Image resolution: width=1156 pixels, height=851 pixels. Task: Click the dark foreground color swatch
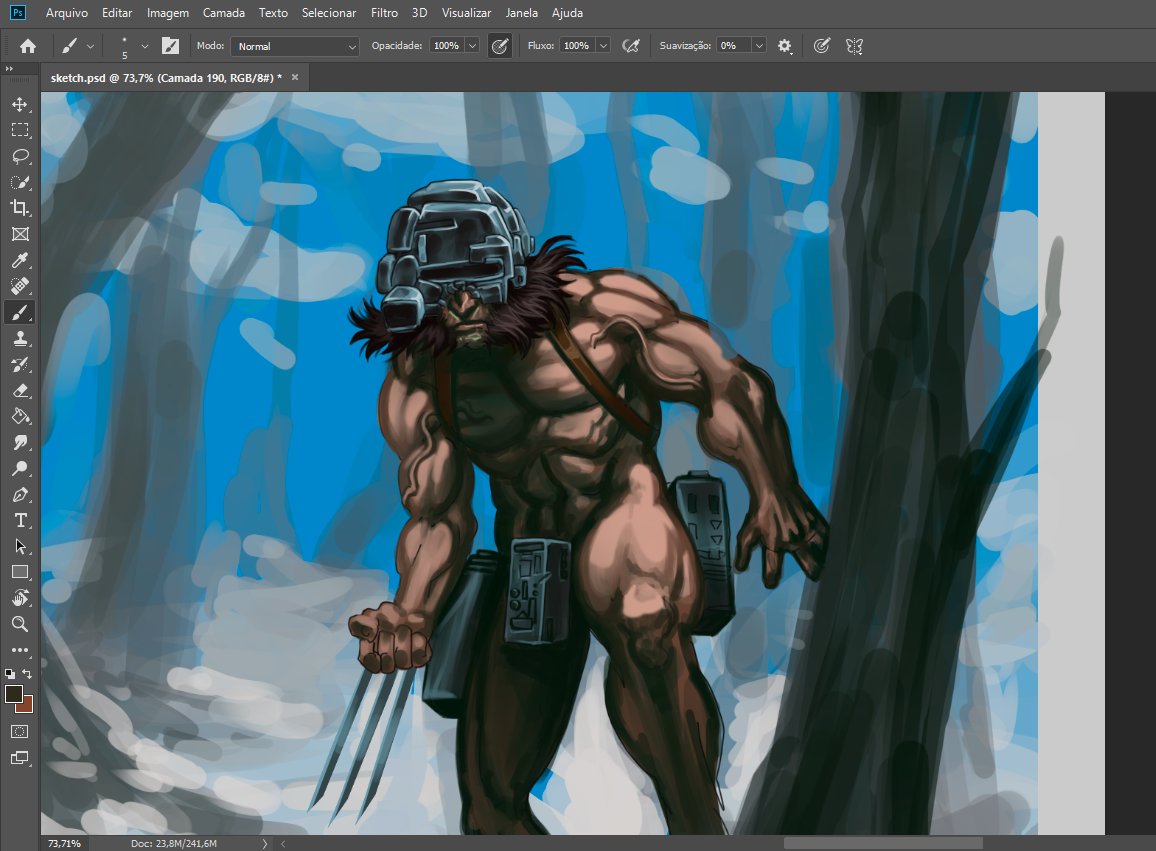pyautogui.click(x=13, y=694)
